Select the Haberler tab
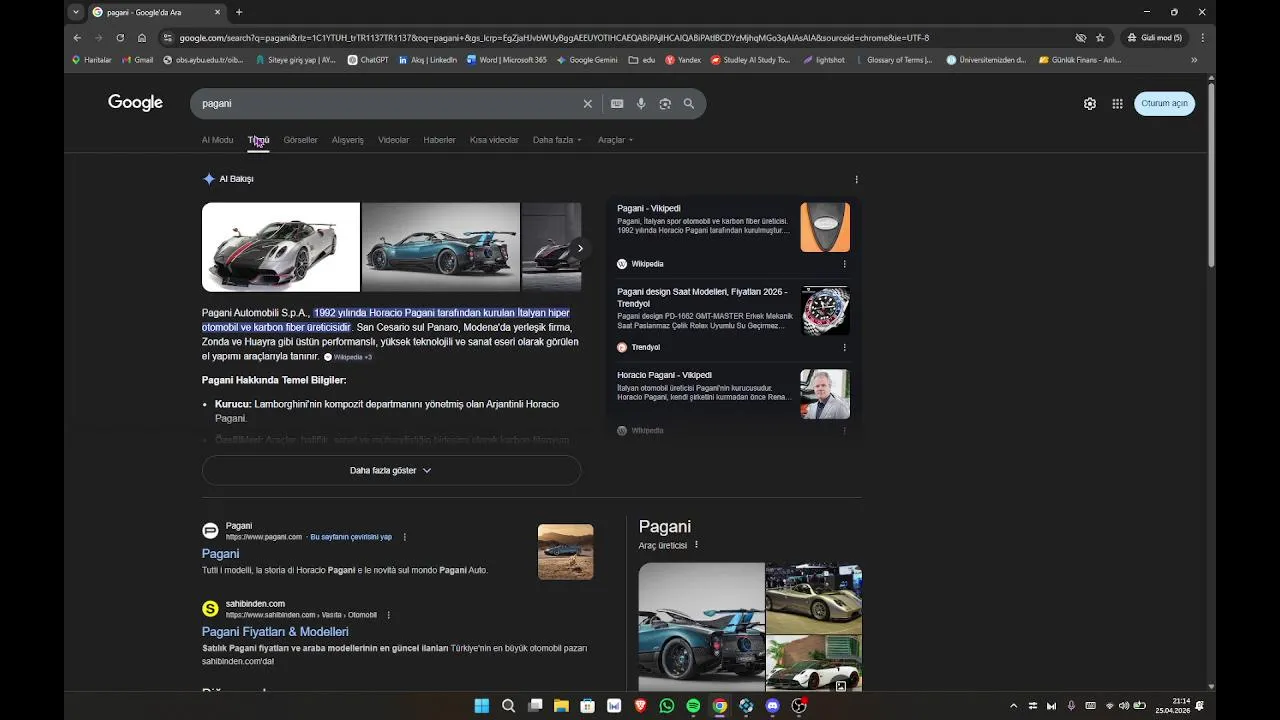 [439, 140]
